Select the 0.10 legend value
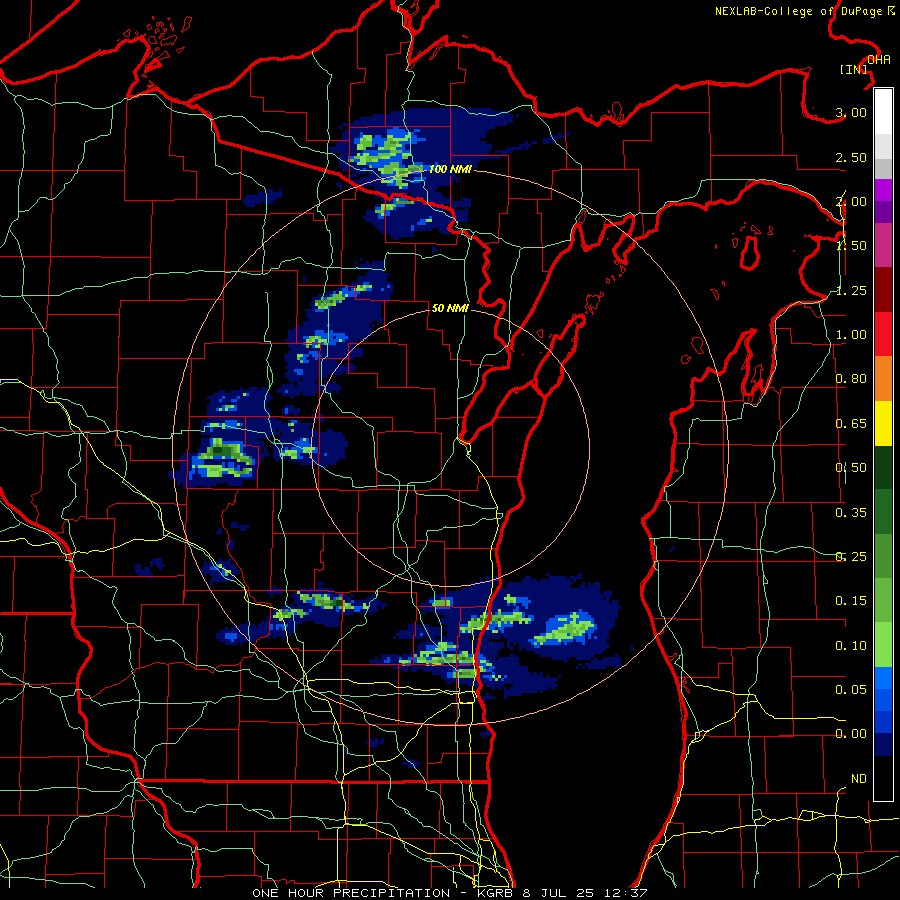The width and height of the screenshot is (900, 900). pos(851,646)
